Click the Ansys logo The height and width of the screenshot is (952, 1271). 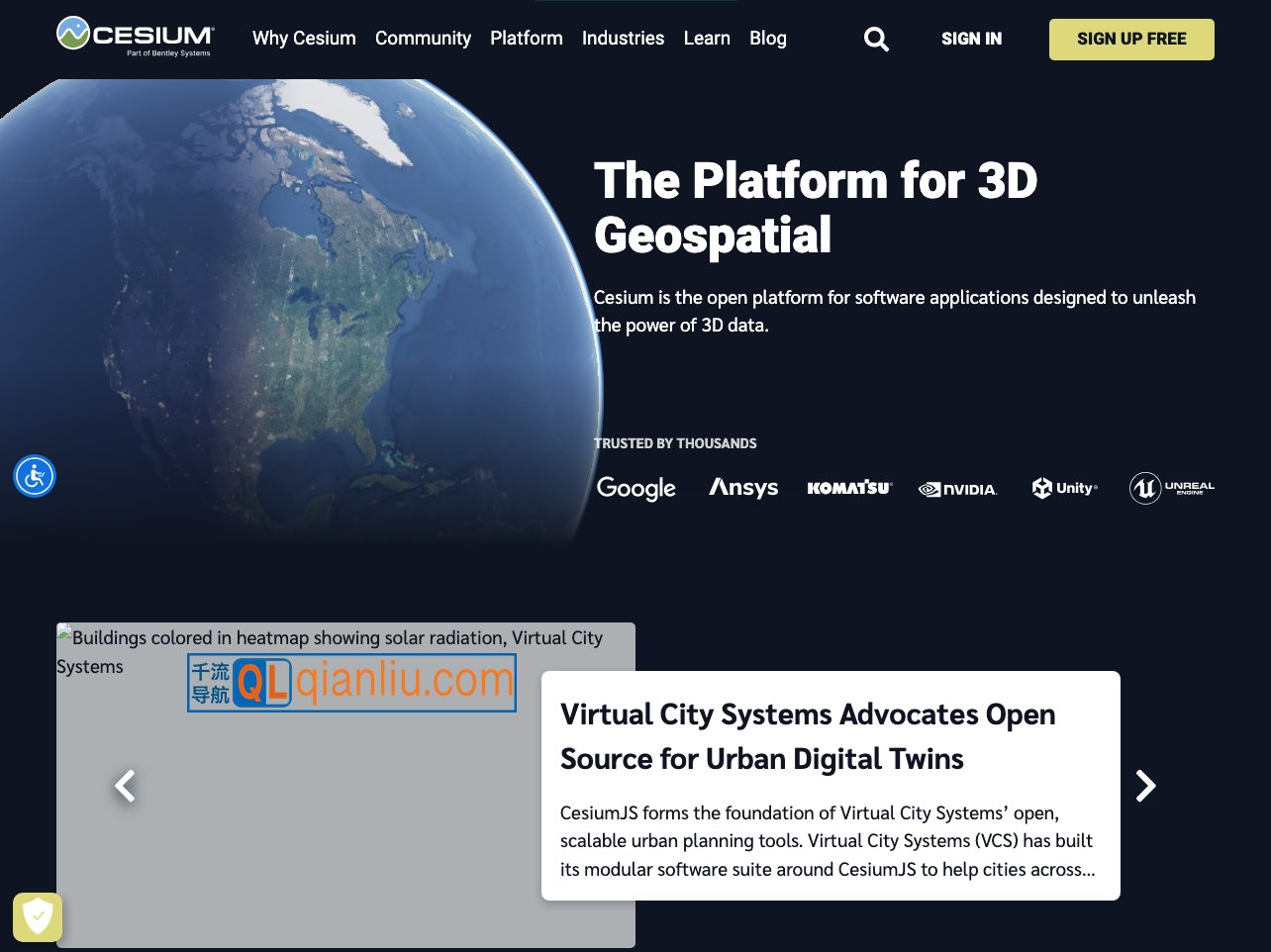coord(743,488)
